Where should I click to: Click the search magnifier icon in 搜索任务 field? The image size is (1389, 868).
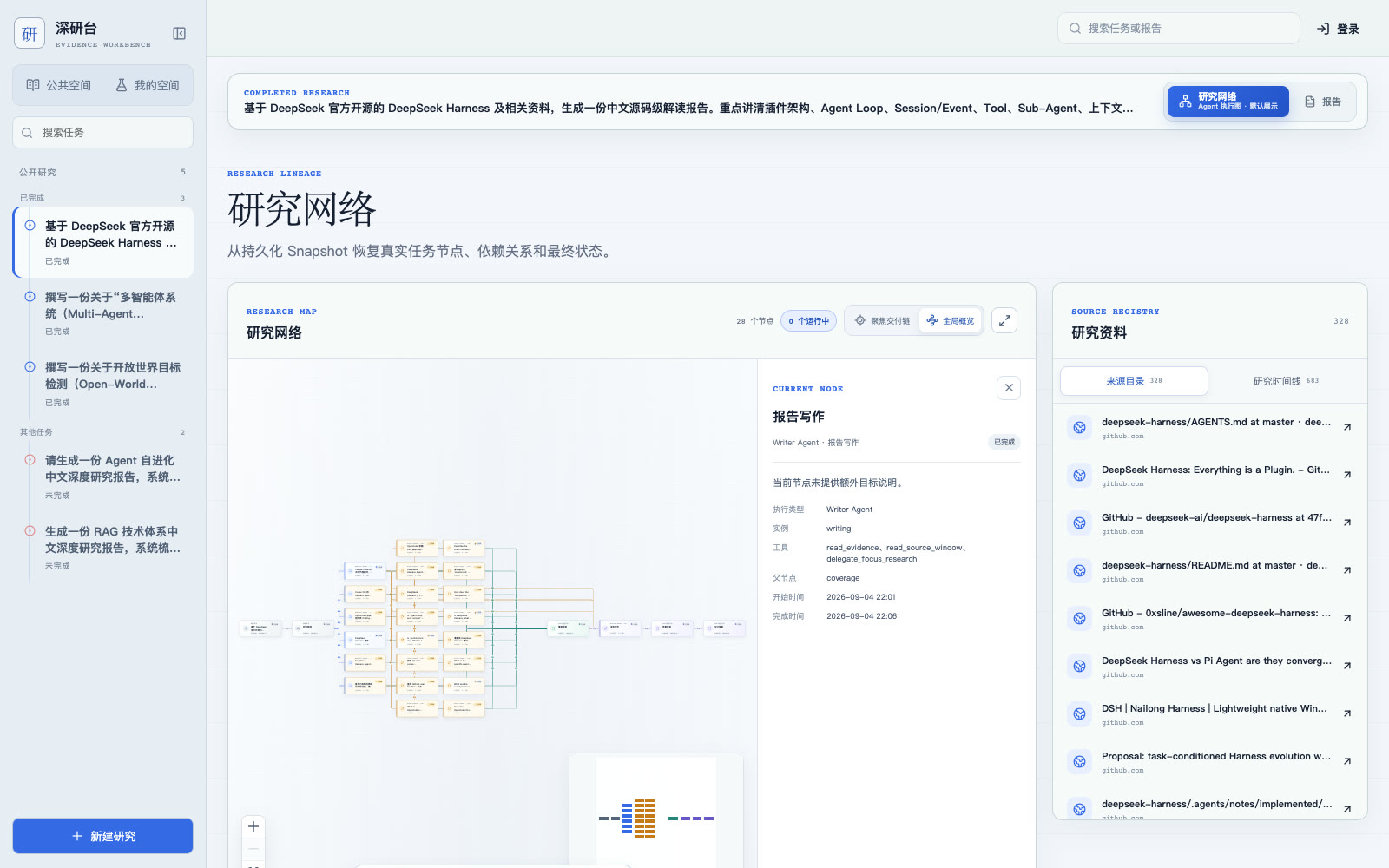[27, 133]
